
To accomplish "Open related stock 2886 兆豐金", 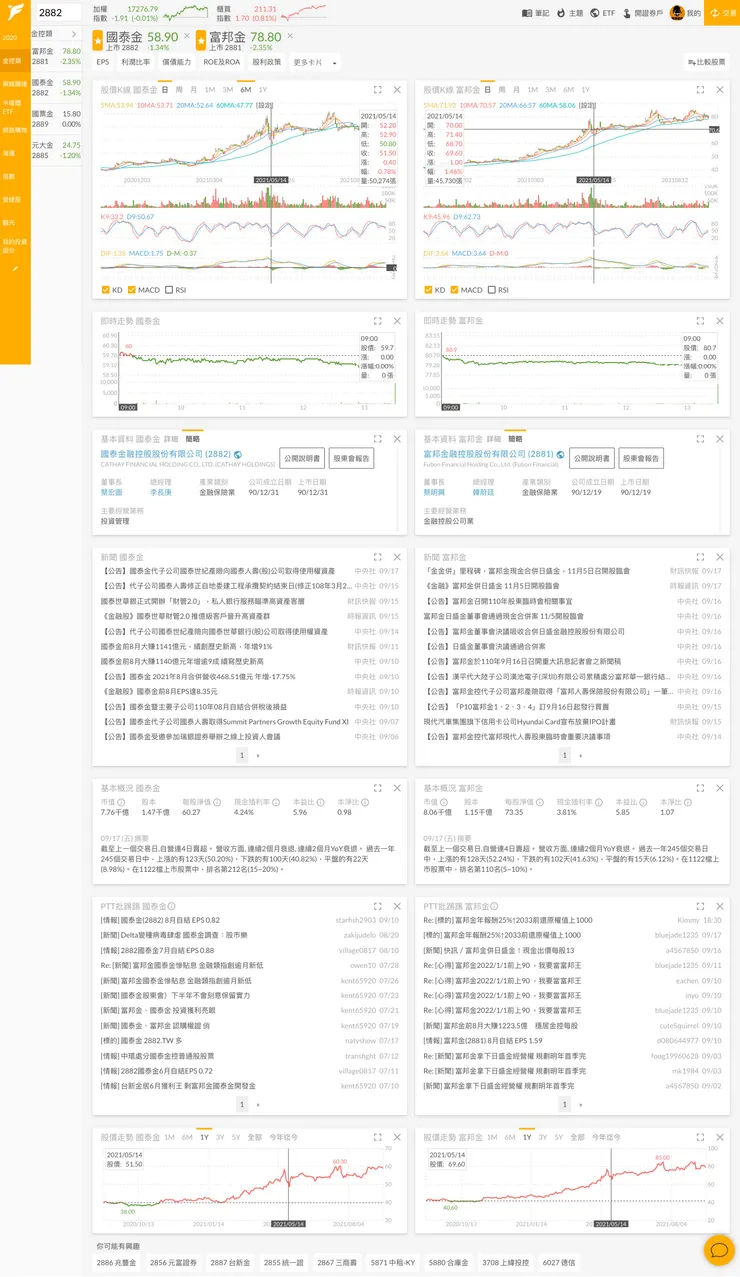I will click(118, 1263).
